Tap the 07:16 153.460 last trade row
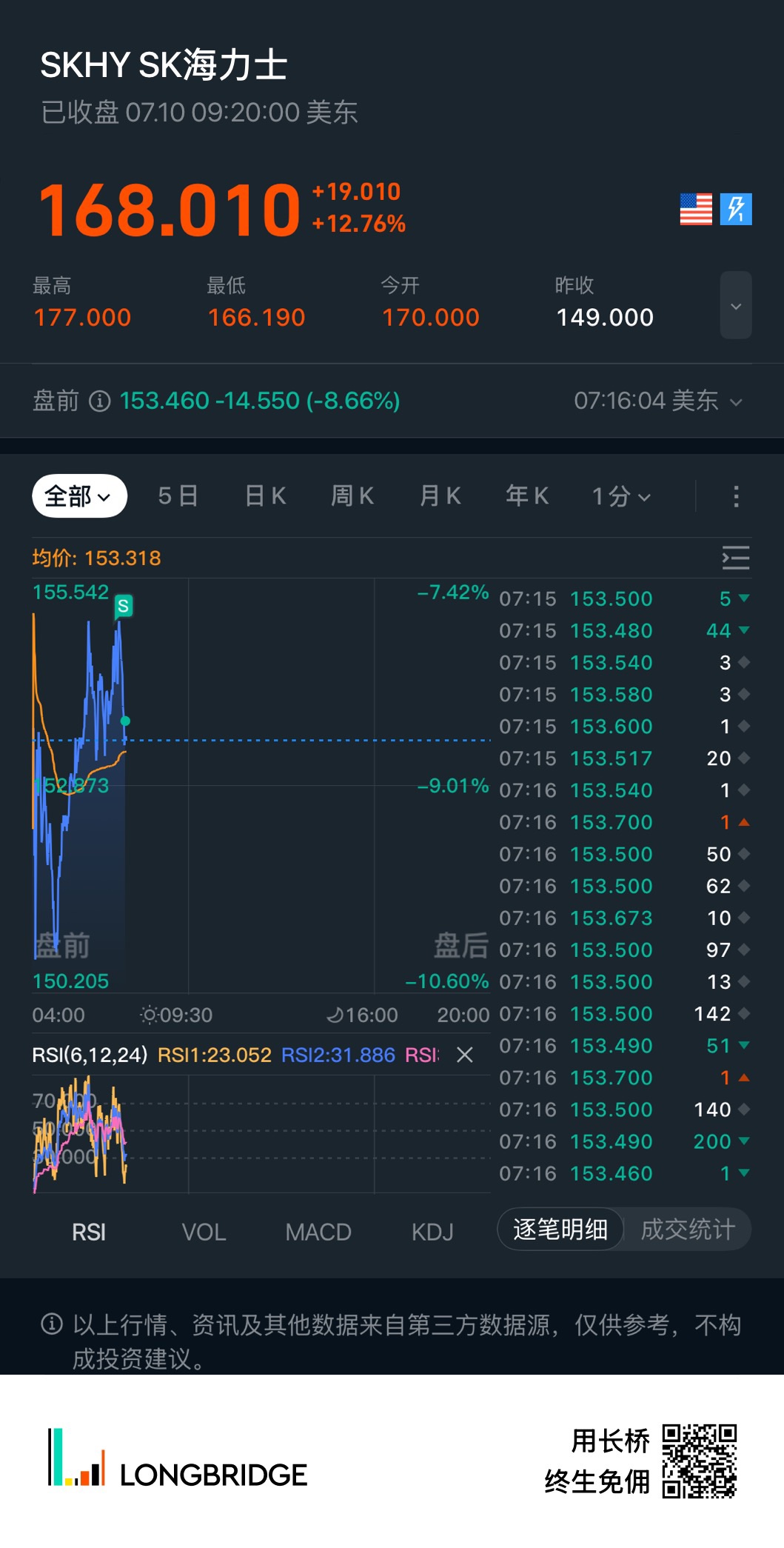The width and height of the screenshot is (784, 1548). click(x=624, y=1173)
